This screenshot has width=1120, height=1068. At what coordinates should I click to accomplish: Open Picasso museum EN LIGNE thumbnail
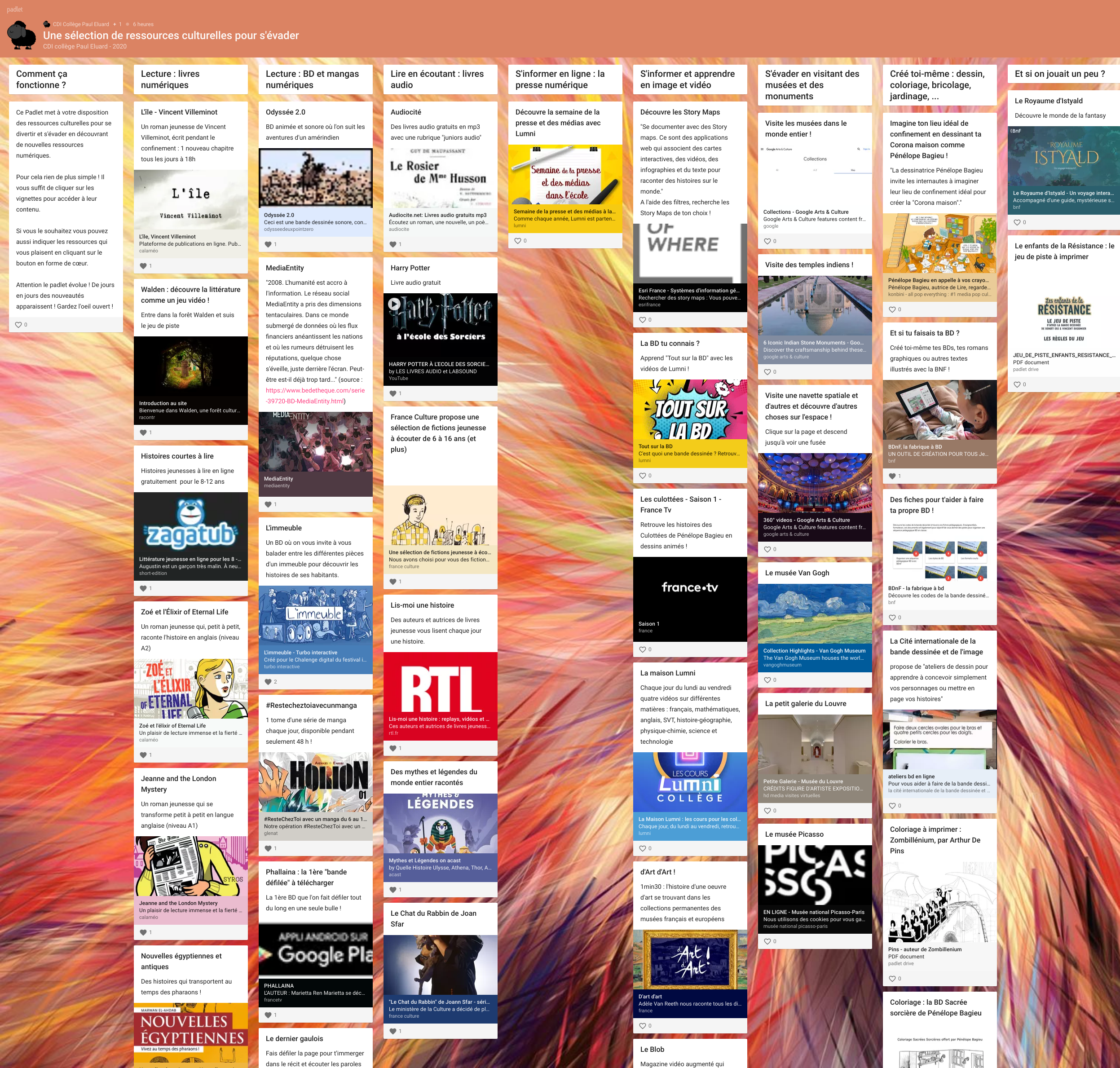(815, 875)
